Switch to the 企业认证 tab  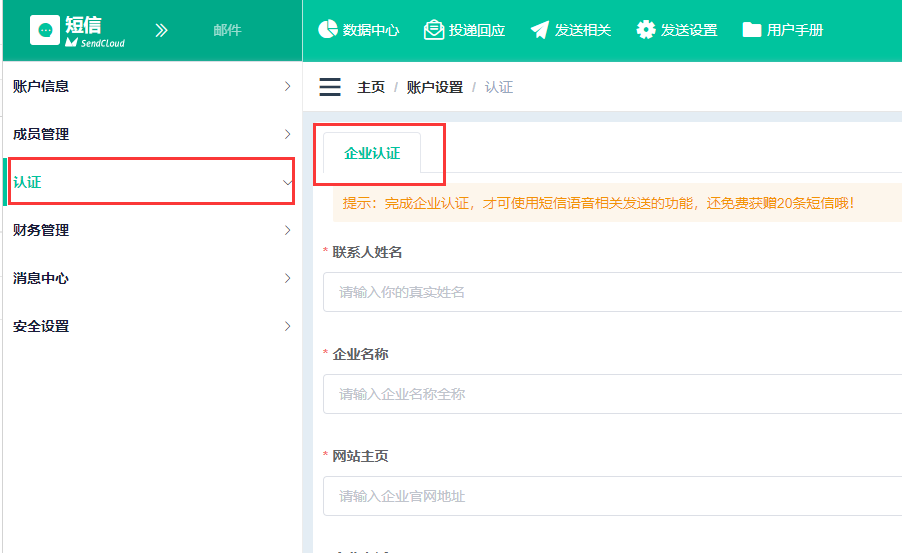point(372,153)
